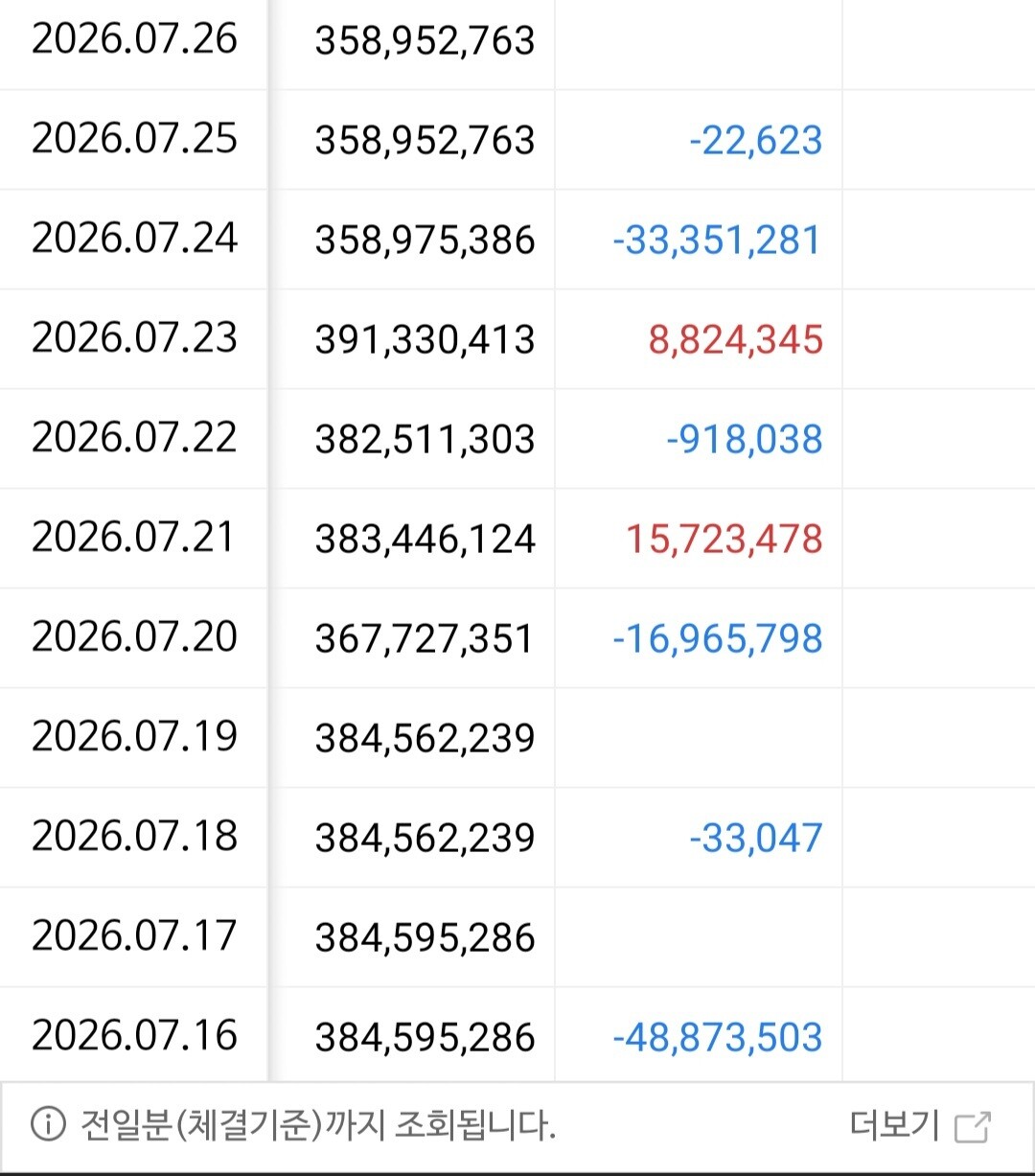Click the 전일분(체결기준)까지 조회됩니다 notice text
Screen dimensions: 1035x1176
[317, 1125]
